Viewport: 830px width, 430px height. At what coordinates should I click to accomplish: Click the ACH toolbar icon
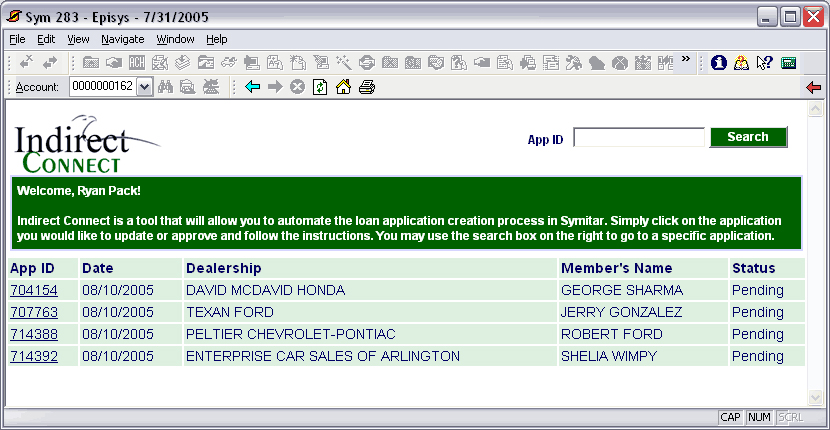click(137, 63)
